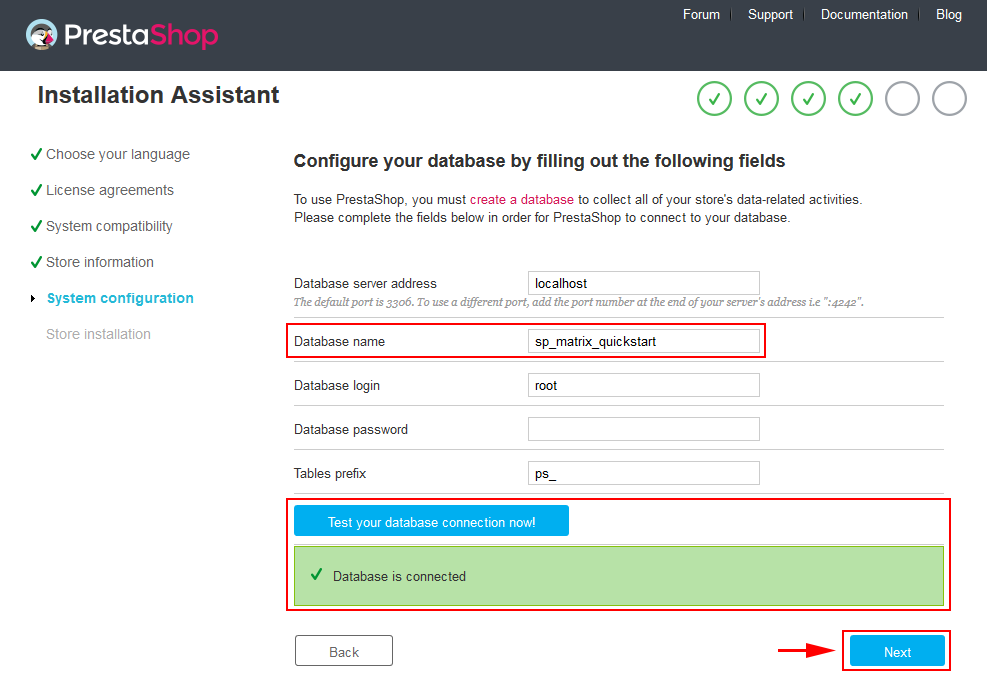Click the fifth empty step circle

coord(902,99)
